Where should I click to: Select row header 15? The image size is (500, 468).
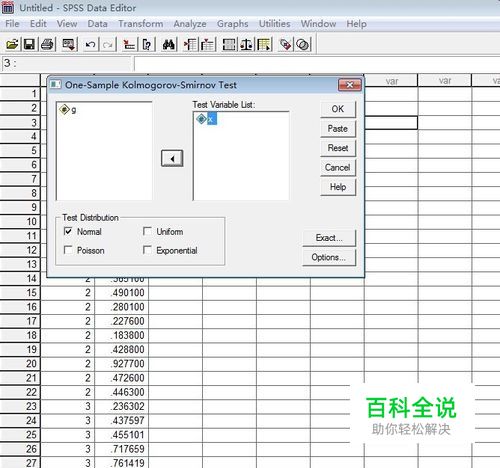tap(20, 293)
